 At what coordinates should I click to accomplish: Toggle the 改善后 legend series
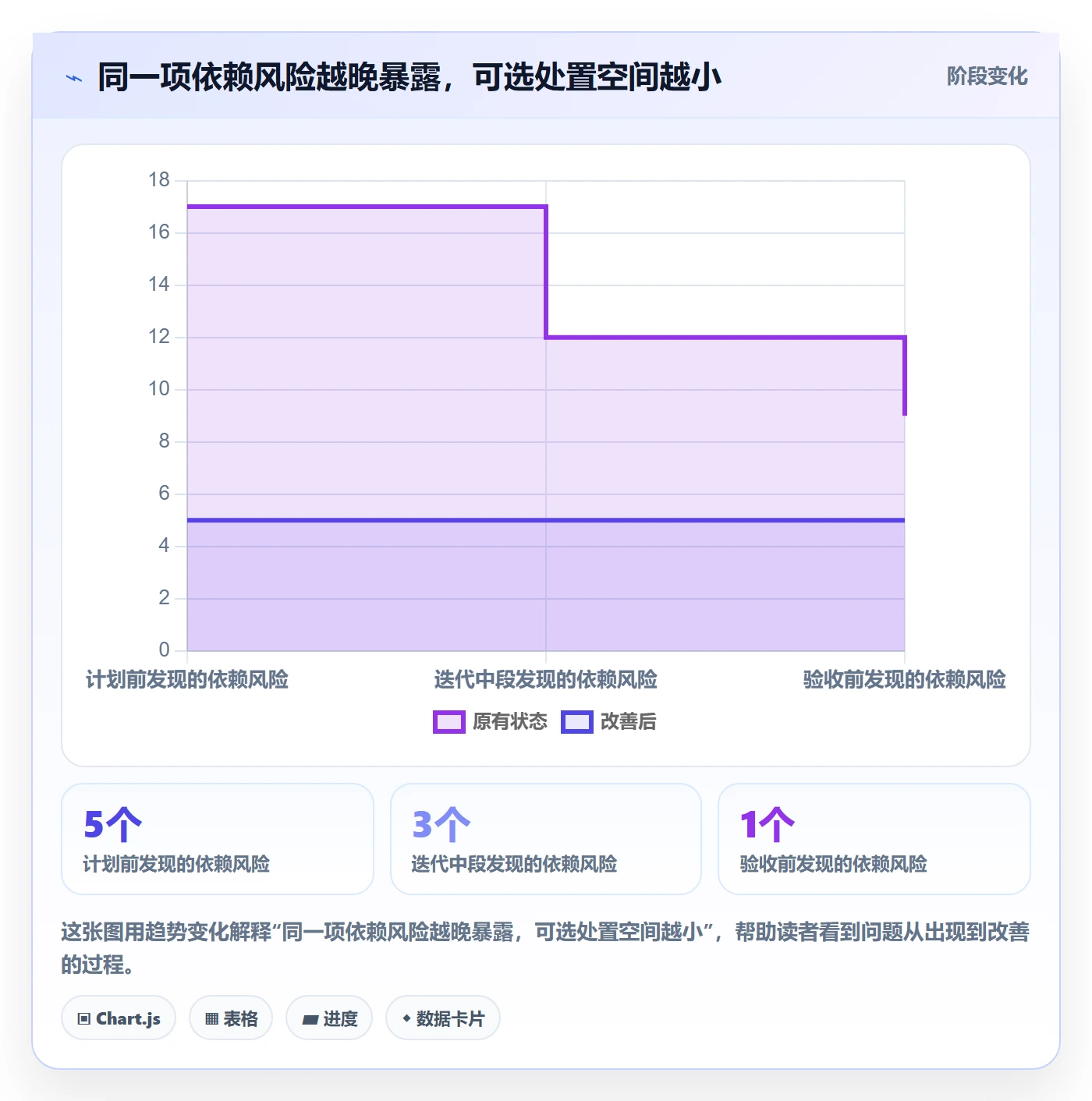(x=609, y=721)
